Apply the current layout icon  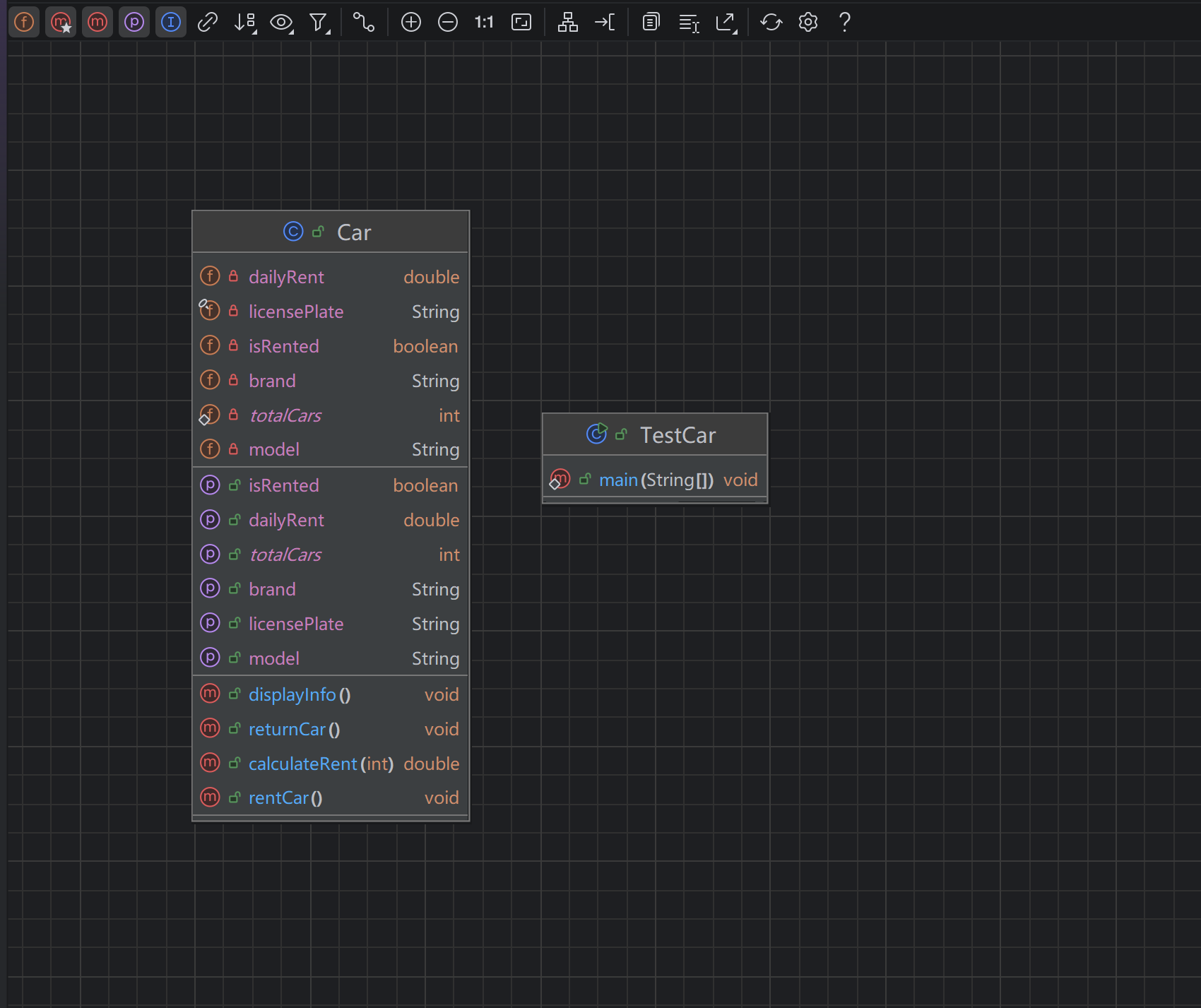[567, 23]
